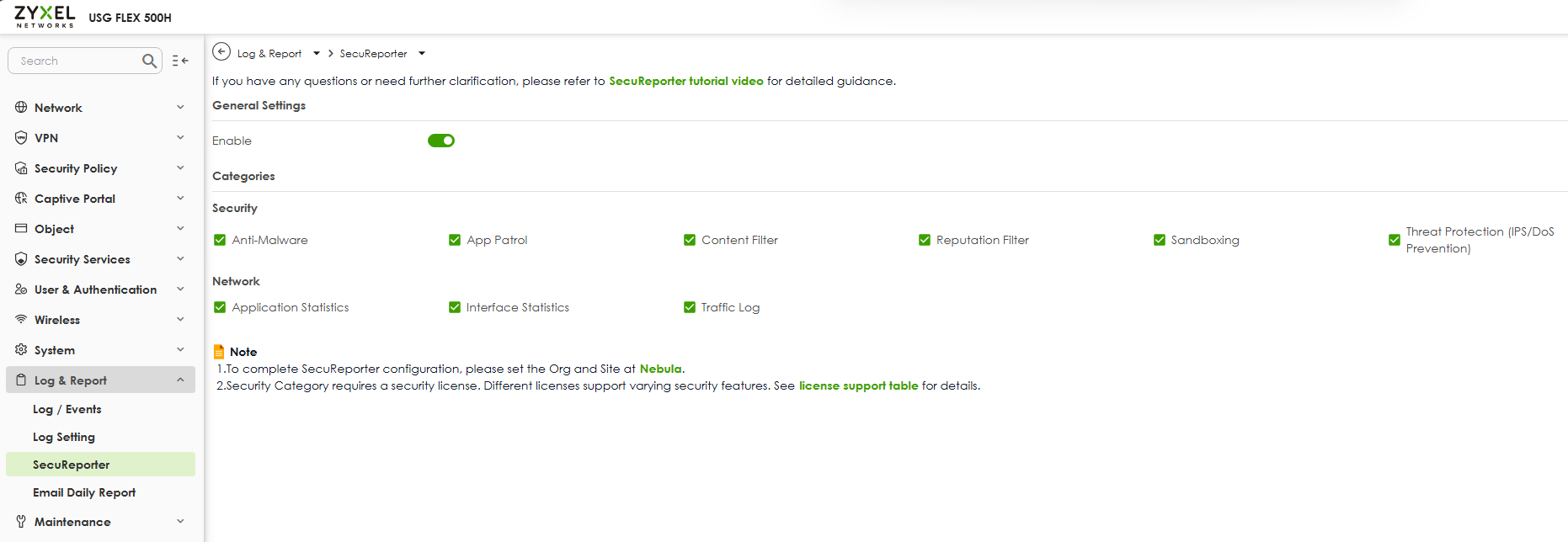
Task: Open the Nebula link
Action: pyautogui.click(x=660, y=369)
